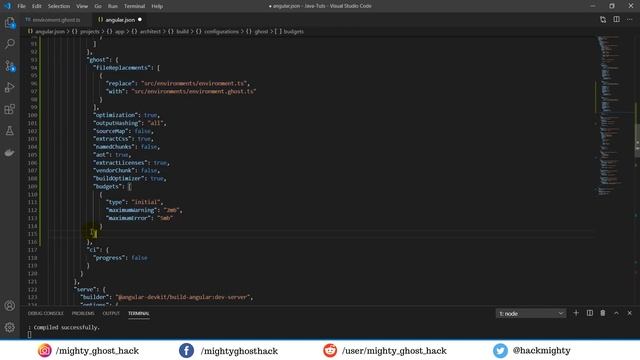Click the "outputHashing" key on line 101
640x360 pixels.
(x=117, y=123)
